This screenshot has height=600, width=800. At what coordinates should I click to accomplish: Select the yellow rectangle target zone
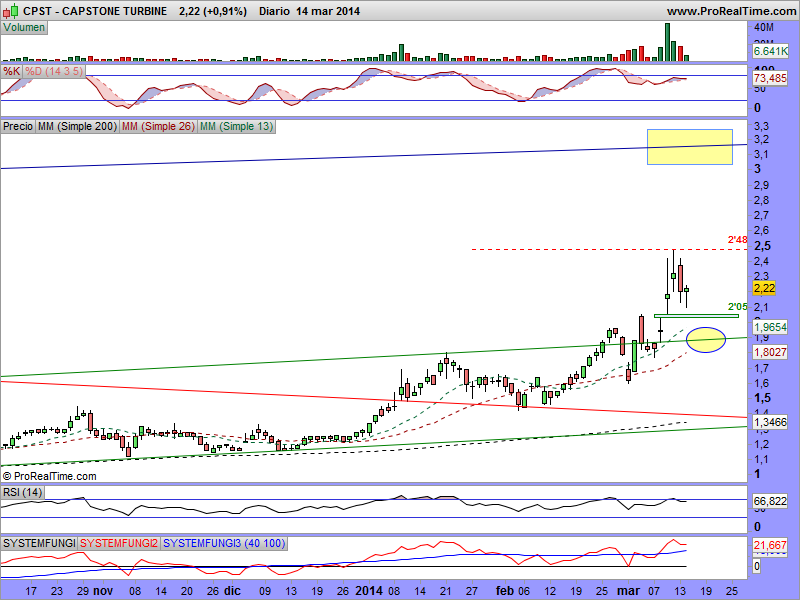(690, 147)
